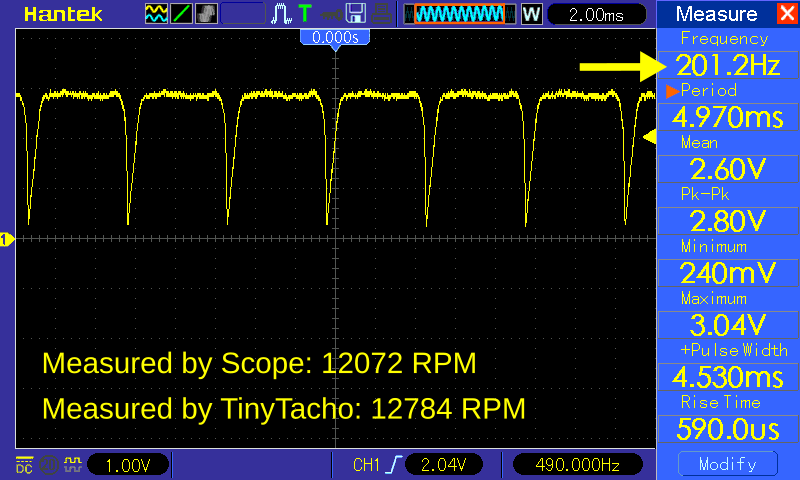Click the printer icon in top bar
The width and height of the screenshot is (800, 480).
pyautogui.click(x=381, y=14)
